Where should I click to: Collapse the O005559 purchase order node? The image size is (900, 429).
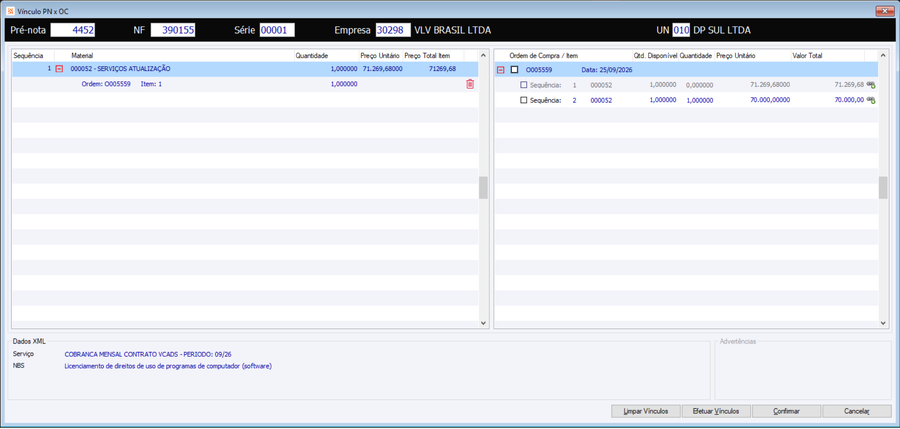tap(501, 69)
